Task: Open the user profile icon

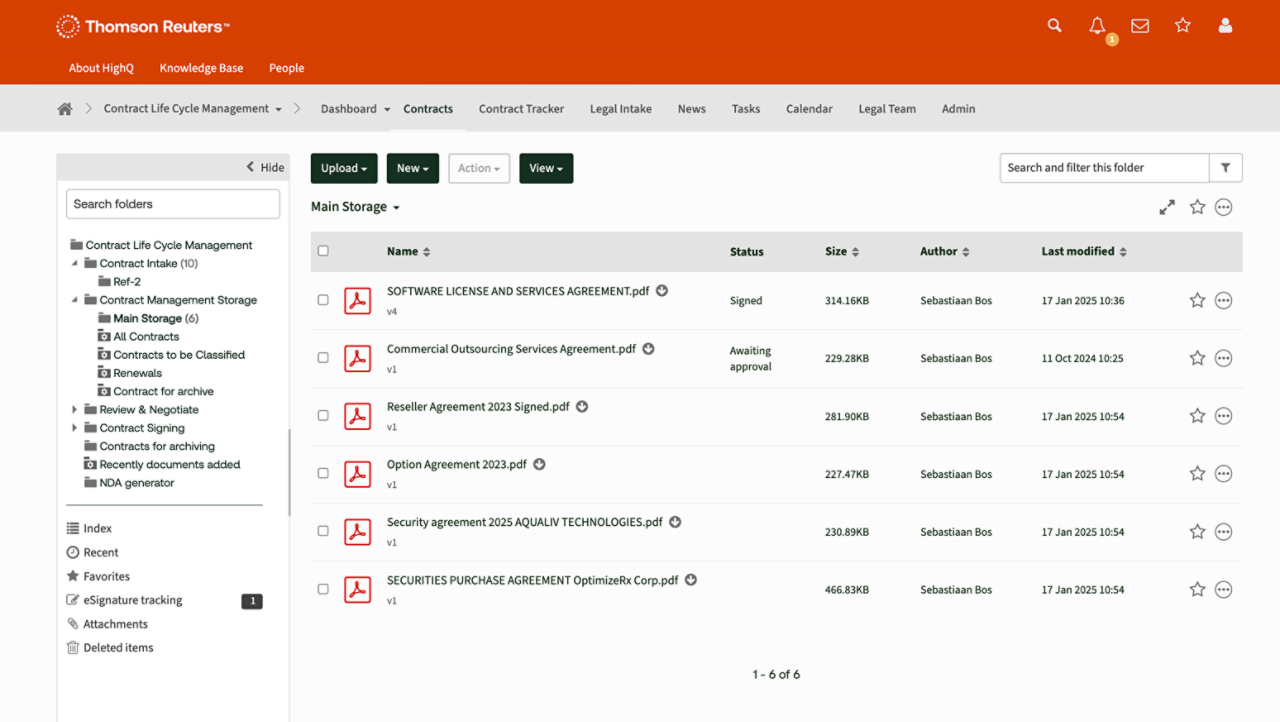Action: (1225, 26)
